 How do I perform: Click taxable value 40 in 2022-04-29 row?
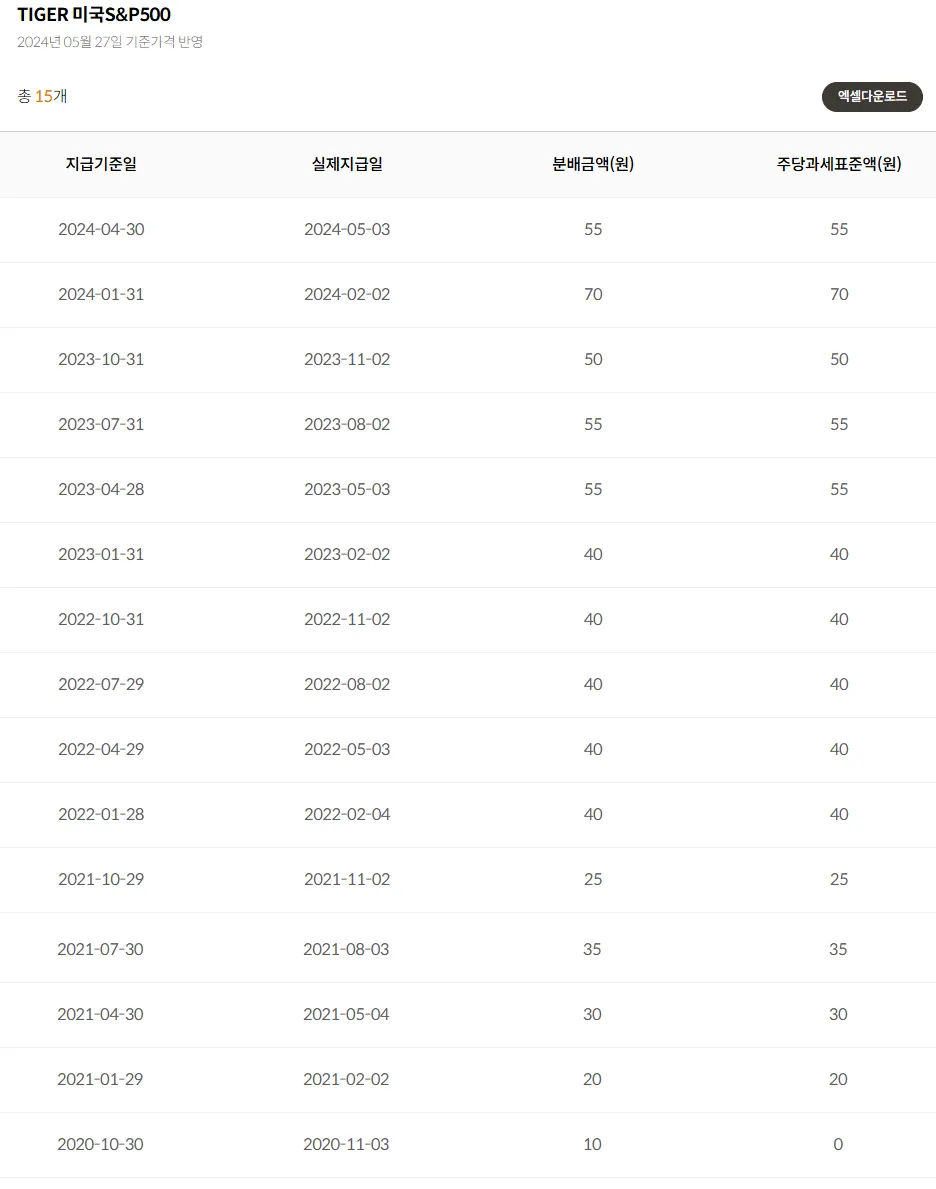[839, 749]
